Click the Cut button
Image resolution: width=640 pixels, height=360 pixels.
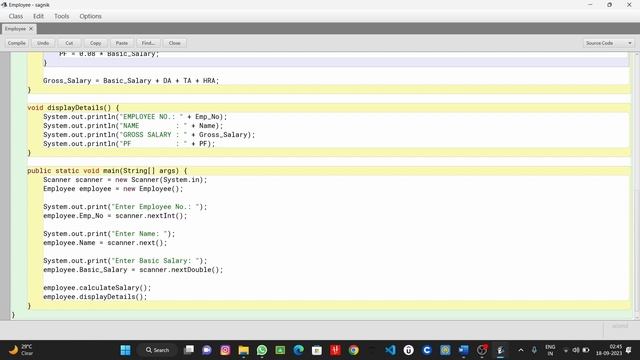pyautogui.click(x=69, y=43)
